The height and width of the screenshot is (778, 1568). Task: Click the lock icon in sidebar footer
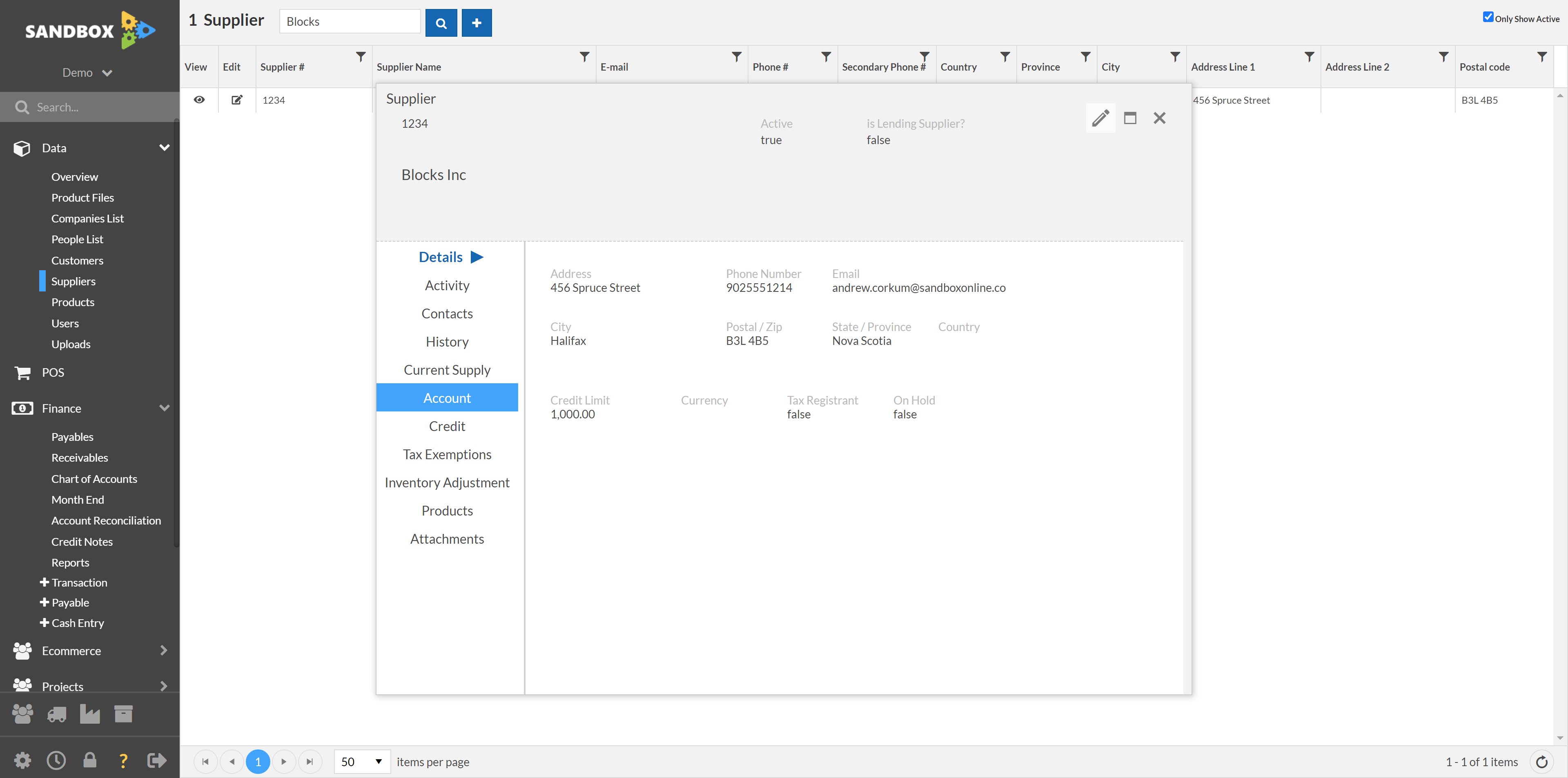[89, 760]
